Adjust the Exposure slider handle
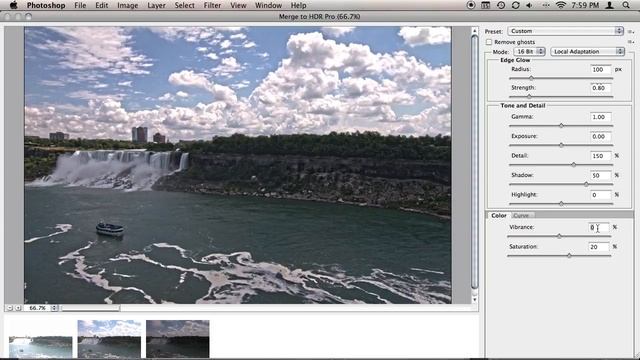The image size is (640, 360). tap(561, 145)
